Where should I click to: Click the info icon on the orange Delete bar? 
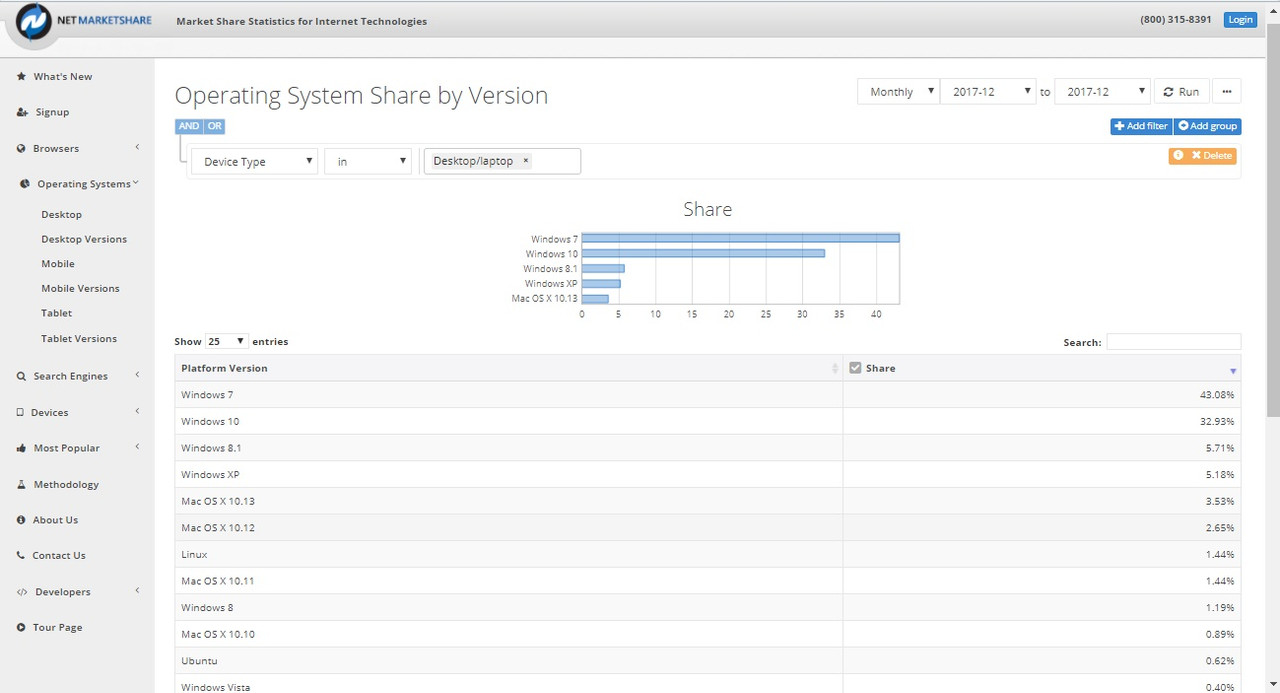click(x=1178, y=156)
